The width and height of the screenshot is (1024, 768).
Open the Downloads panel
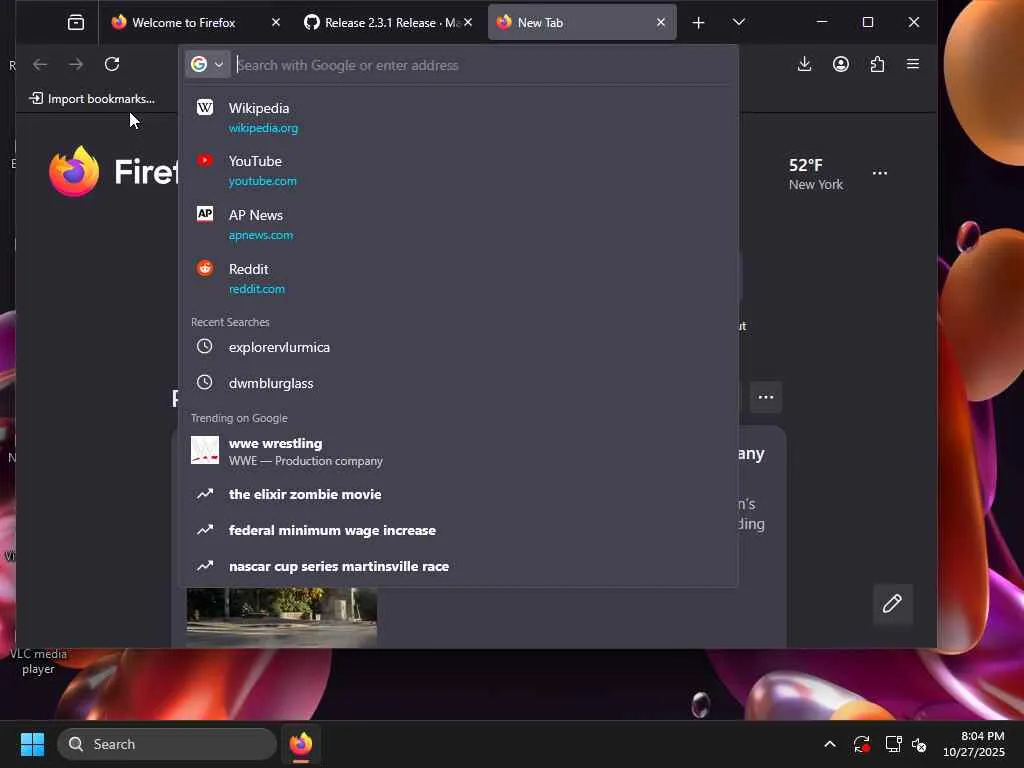click(x=805, y=64)
